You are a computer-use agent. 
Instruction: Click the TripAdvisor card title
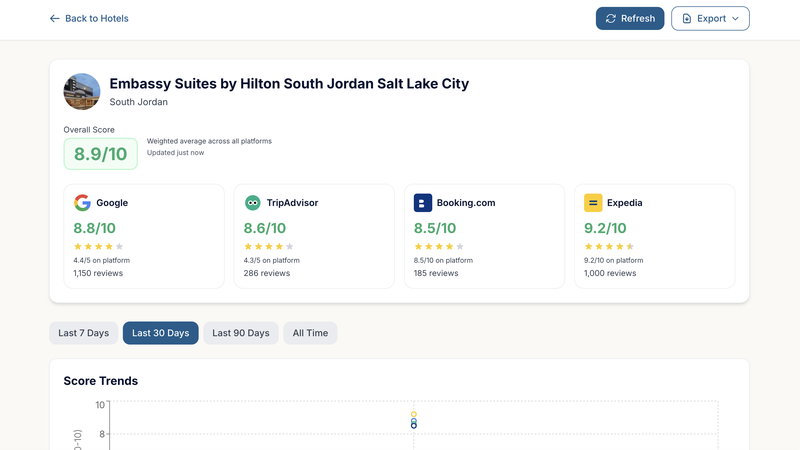292,203
